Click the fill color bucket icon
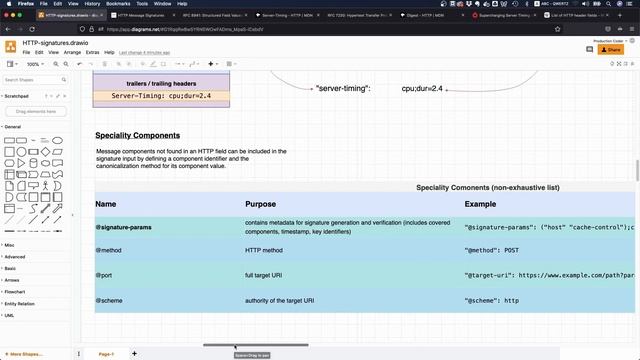This screenshot has width=640, height=360. click(x=143, y=64)
